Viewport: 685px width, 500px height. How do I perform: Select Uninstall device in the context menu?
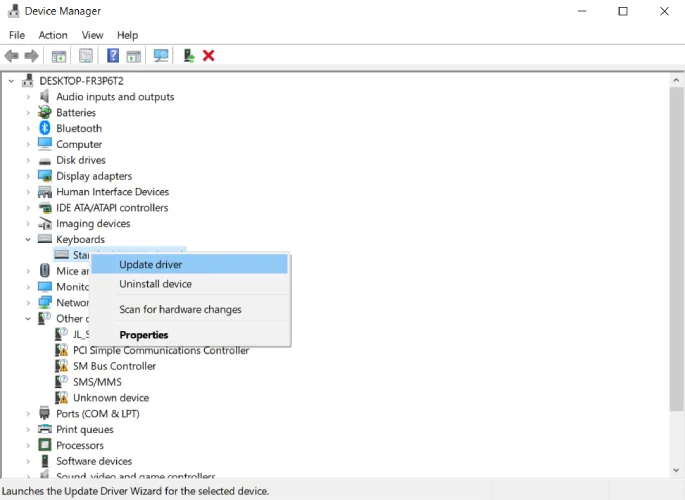(155, 284)
